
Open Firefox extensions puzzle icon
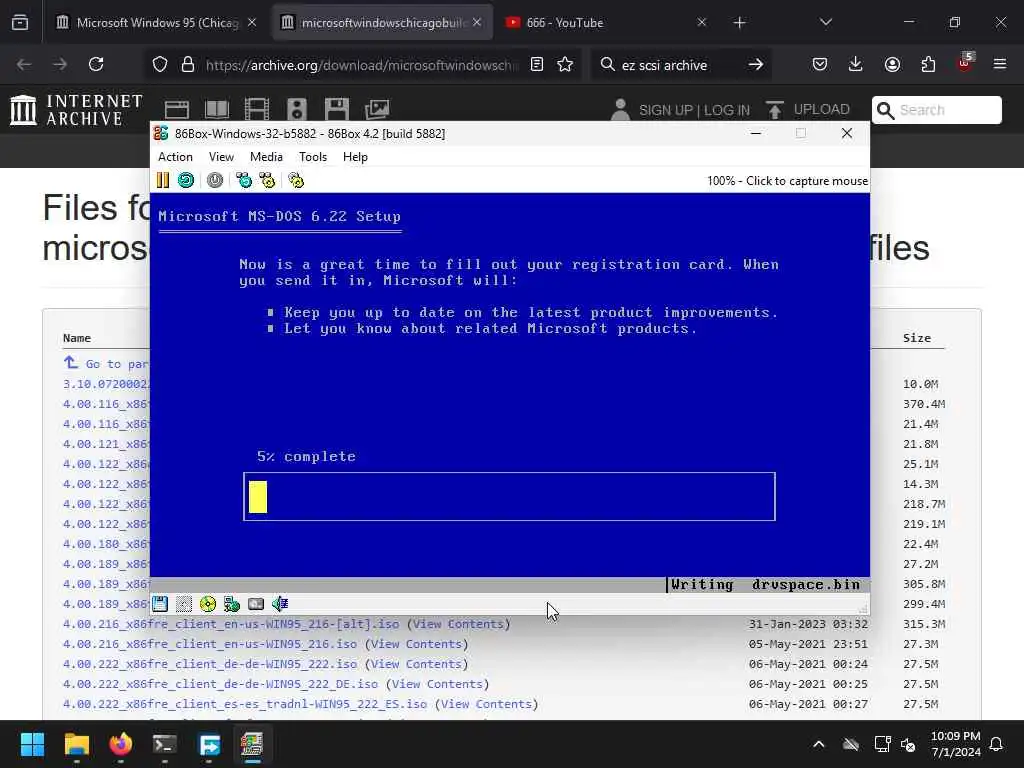point(928,64)
